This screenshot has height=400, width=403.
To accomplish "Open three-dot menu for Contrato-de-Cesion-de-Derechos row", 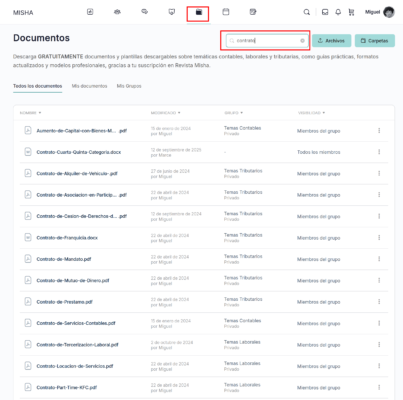I will coord(379,216).
